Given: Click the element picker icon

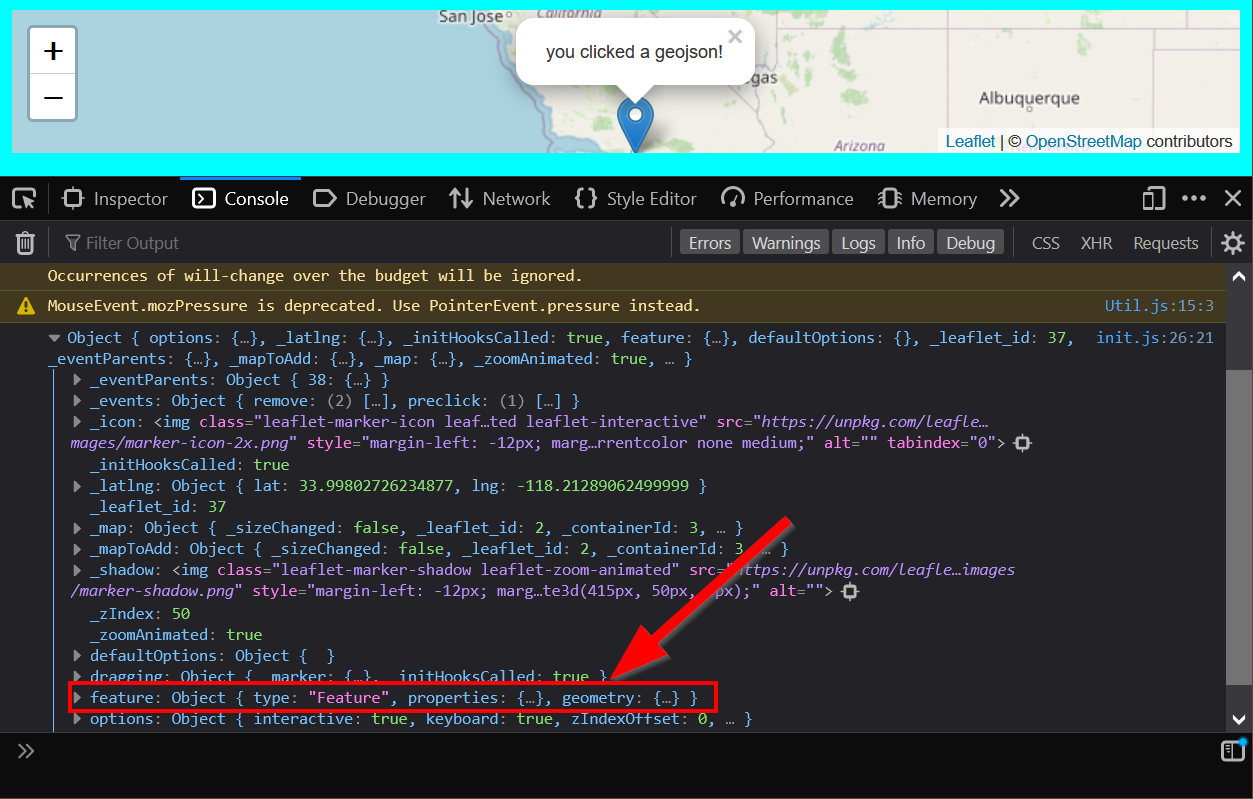Looking at the screenshot, I should point(24,199).
